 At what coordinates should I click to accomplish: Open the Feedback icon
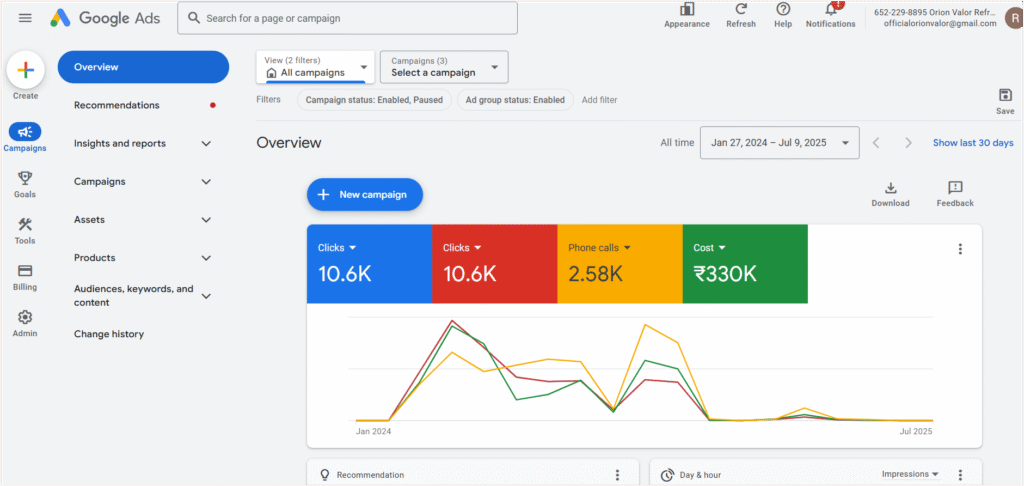point(955,188)
